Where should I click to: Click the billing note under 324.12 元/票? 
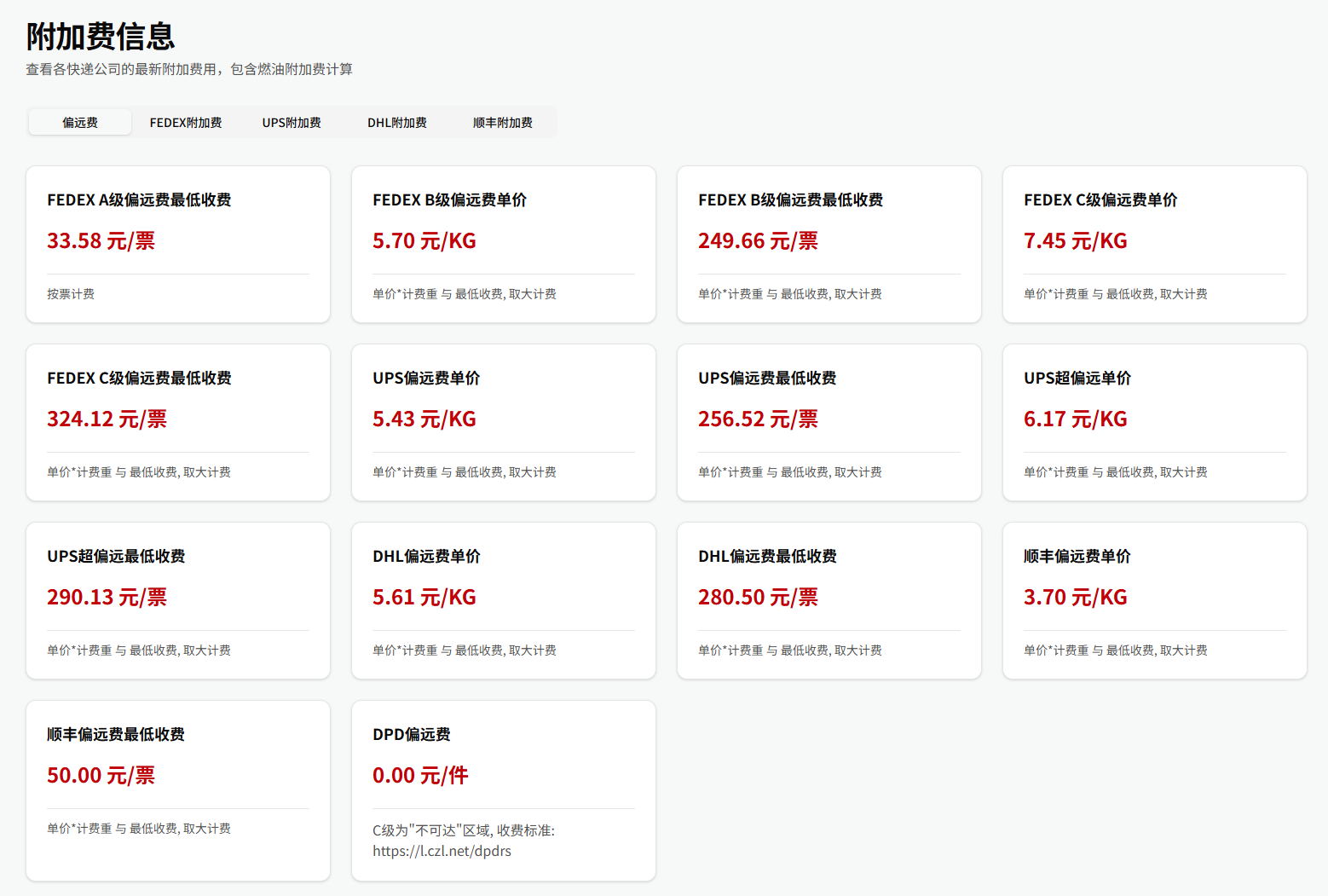tap(139, 472)
